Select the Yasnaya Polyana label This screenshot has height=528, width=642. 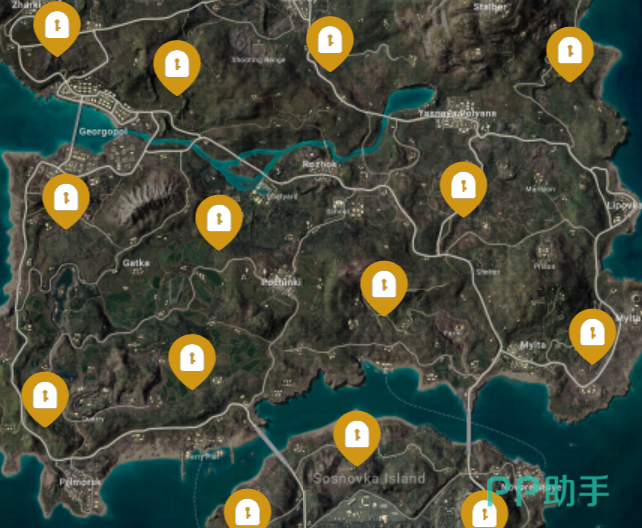pos(457,113)
